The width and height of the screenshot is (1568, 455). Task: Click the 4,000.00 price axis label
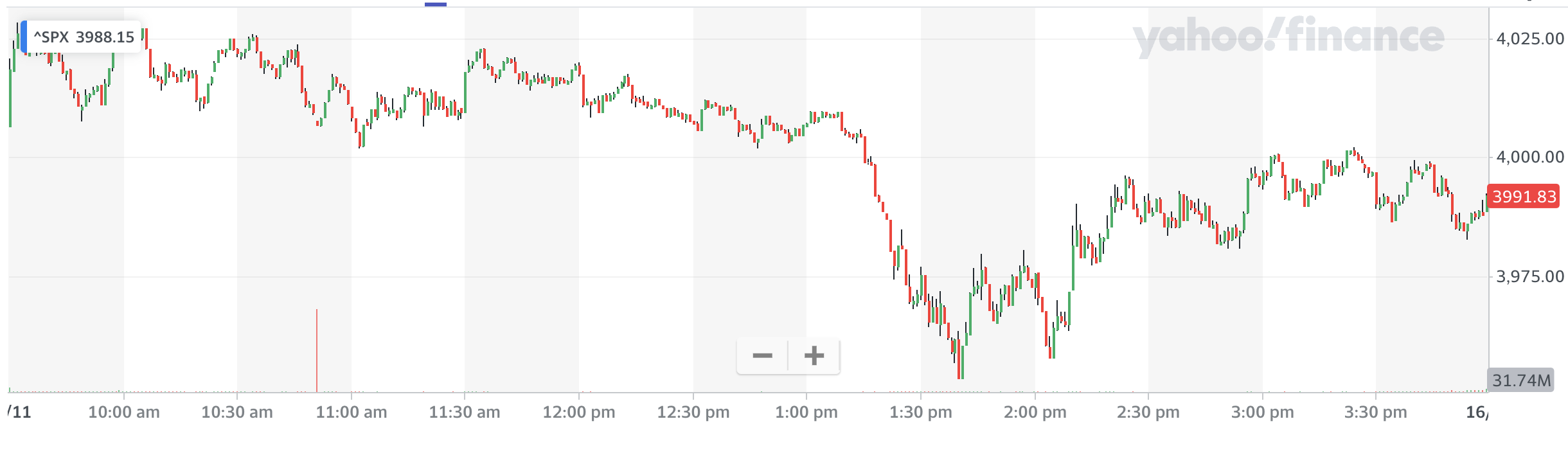(1530, 157)
